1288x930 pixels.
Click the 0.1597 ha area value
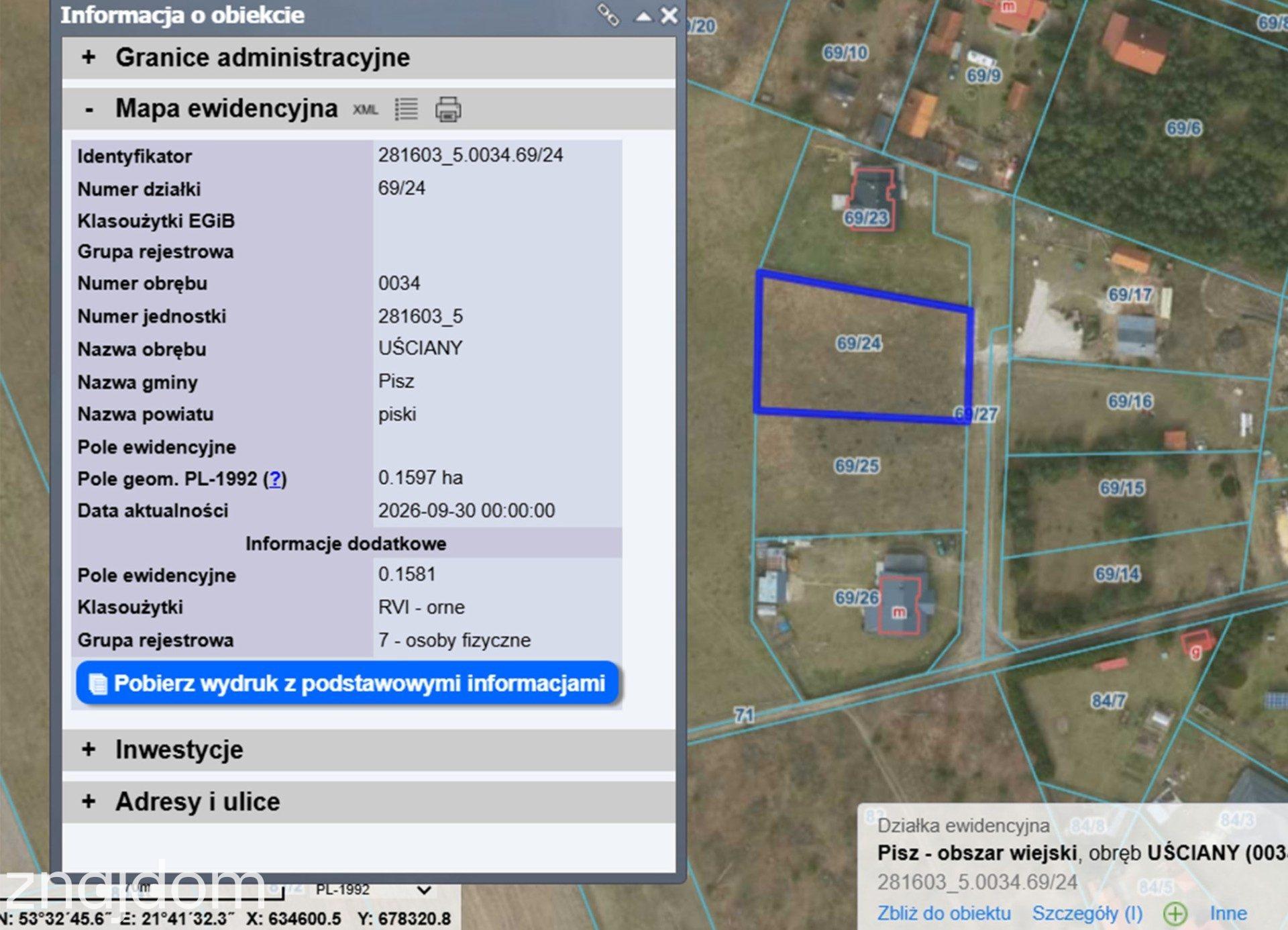coord(421,478)
